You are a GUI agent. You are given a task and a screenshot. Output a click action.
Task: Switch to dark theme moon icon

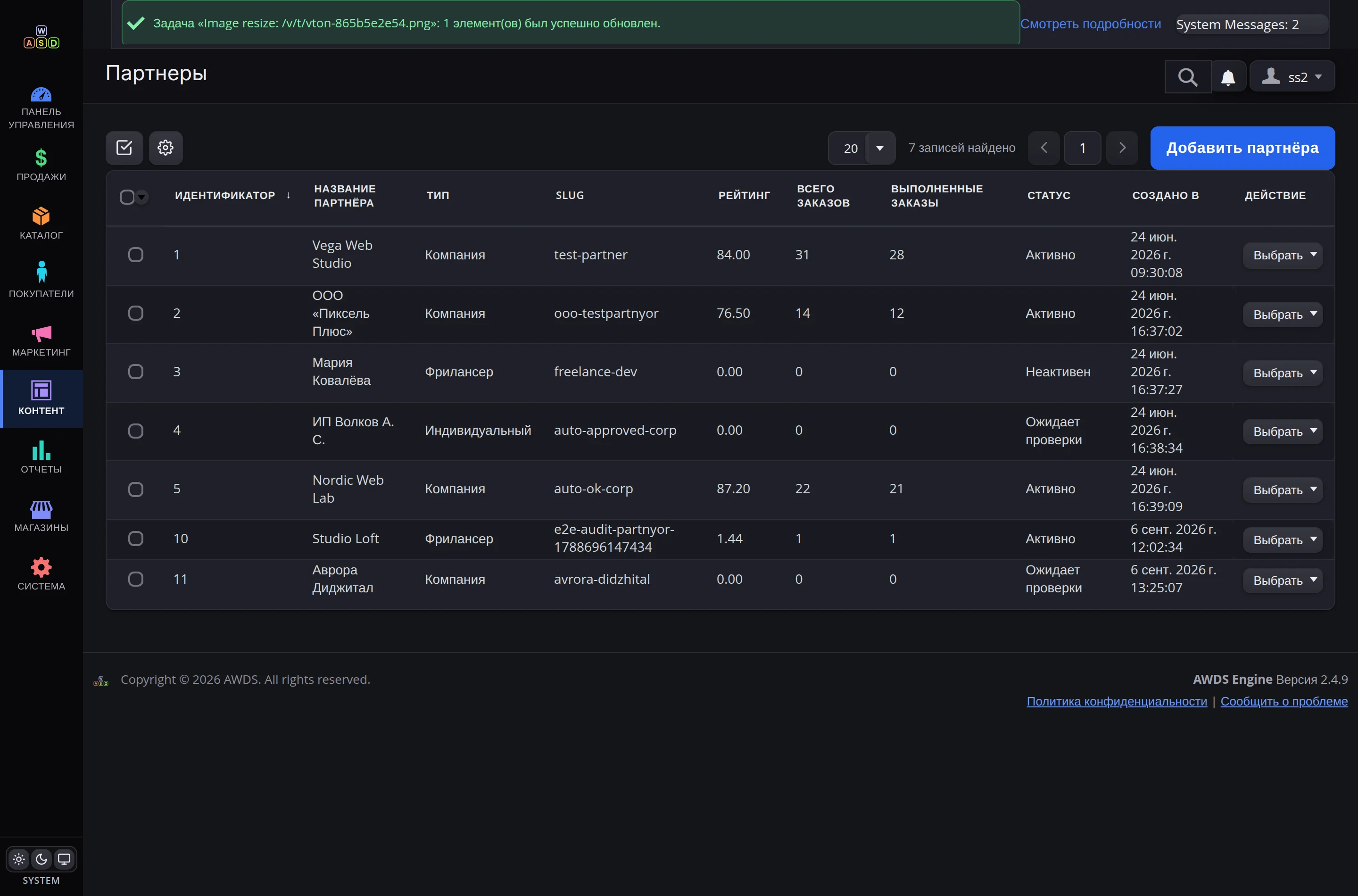(41, 859)
